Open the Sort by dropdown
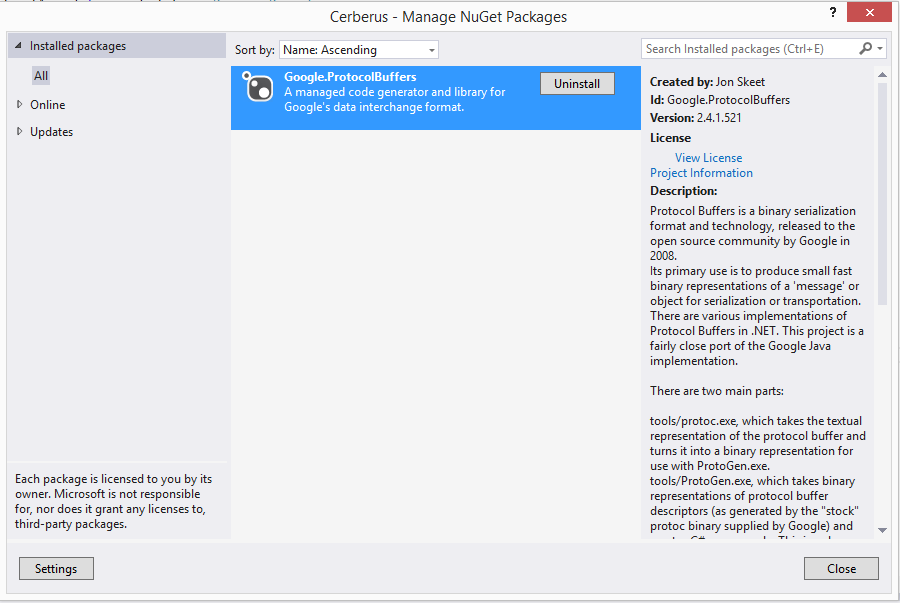The image size is (900, 603). (x=359, y=49)
